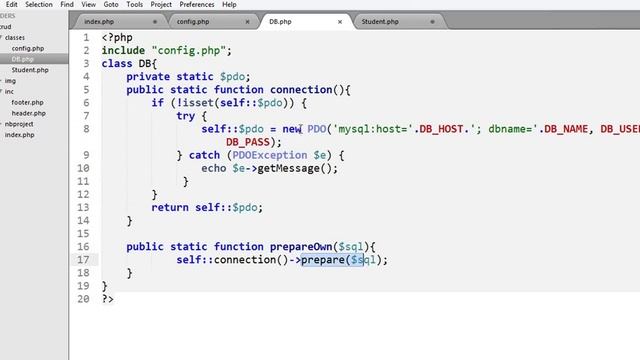Open index.php in the sidebar tree
640x360 pixels.
pos(20,135)
